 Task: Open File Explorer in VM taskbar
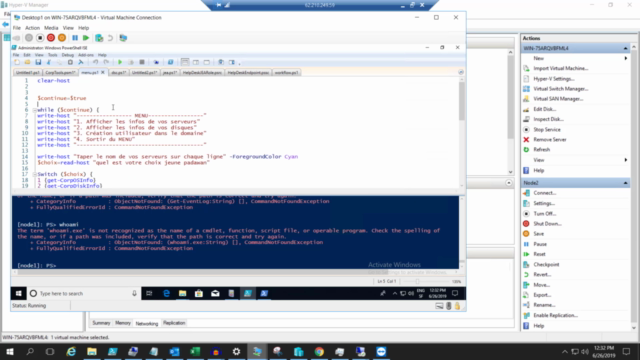[x=182, y=293]
